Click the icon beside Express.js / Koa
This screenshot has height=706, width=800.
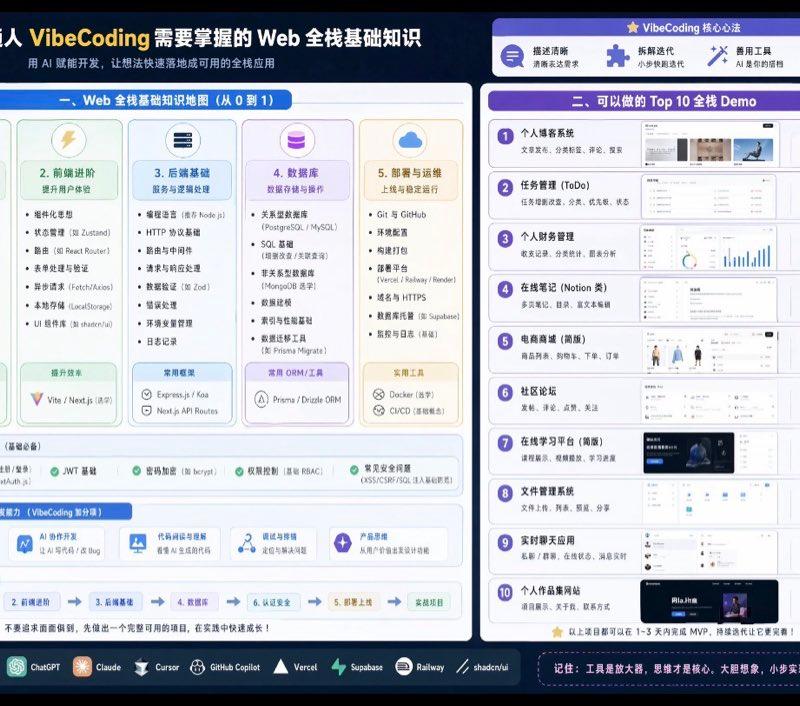coord(146,394)
